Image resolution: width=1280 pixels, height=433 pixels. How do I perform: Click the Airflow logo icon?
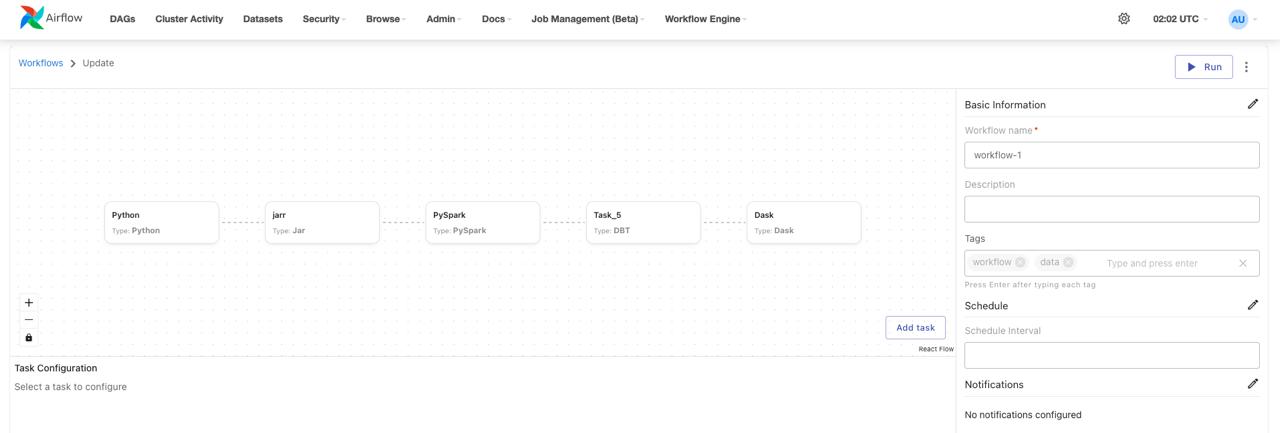[32, 18]
